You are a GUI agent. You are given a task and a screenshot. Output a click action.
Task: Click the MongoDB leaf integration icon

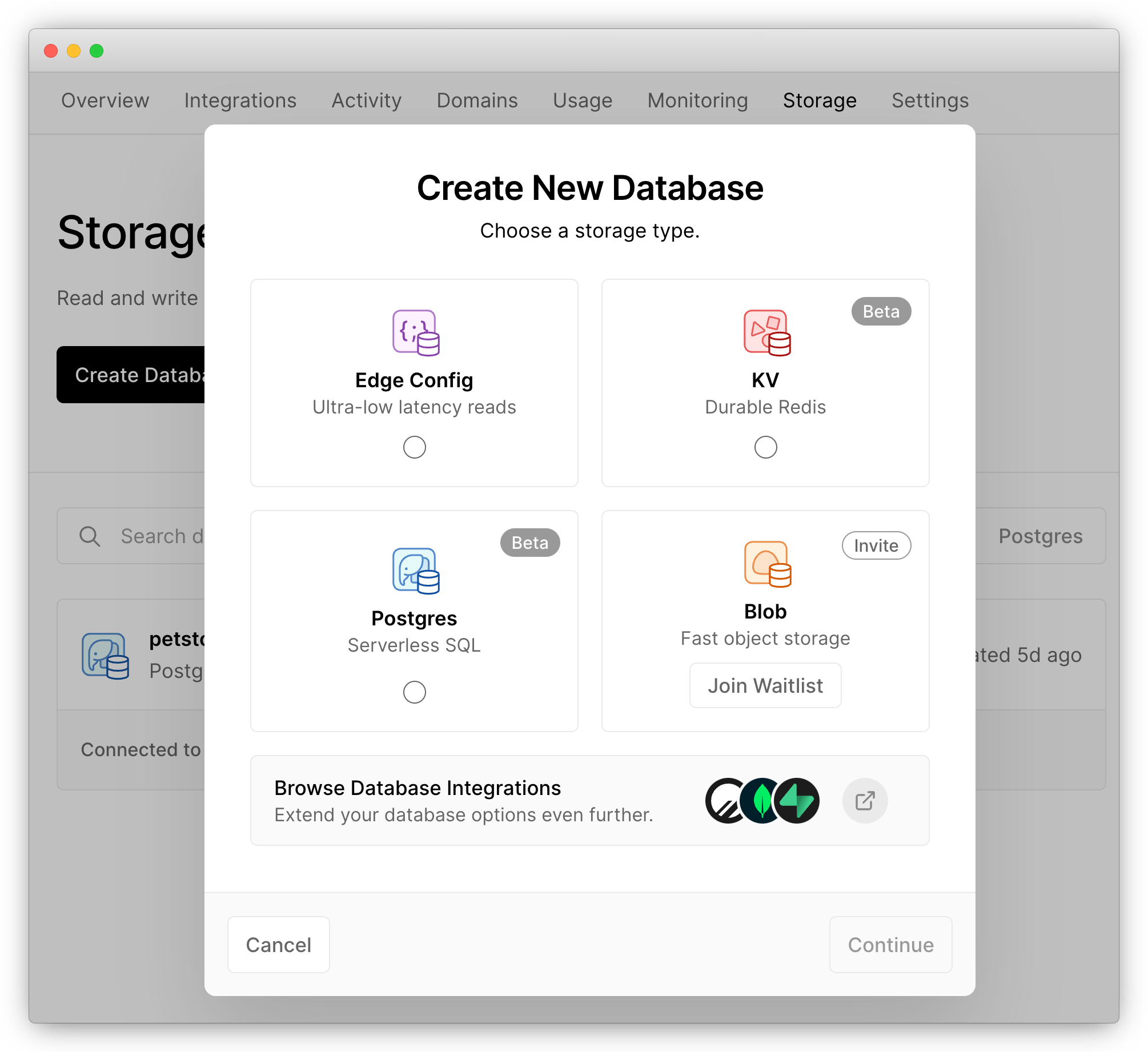[x=761, y=800]
